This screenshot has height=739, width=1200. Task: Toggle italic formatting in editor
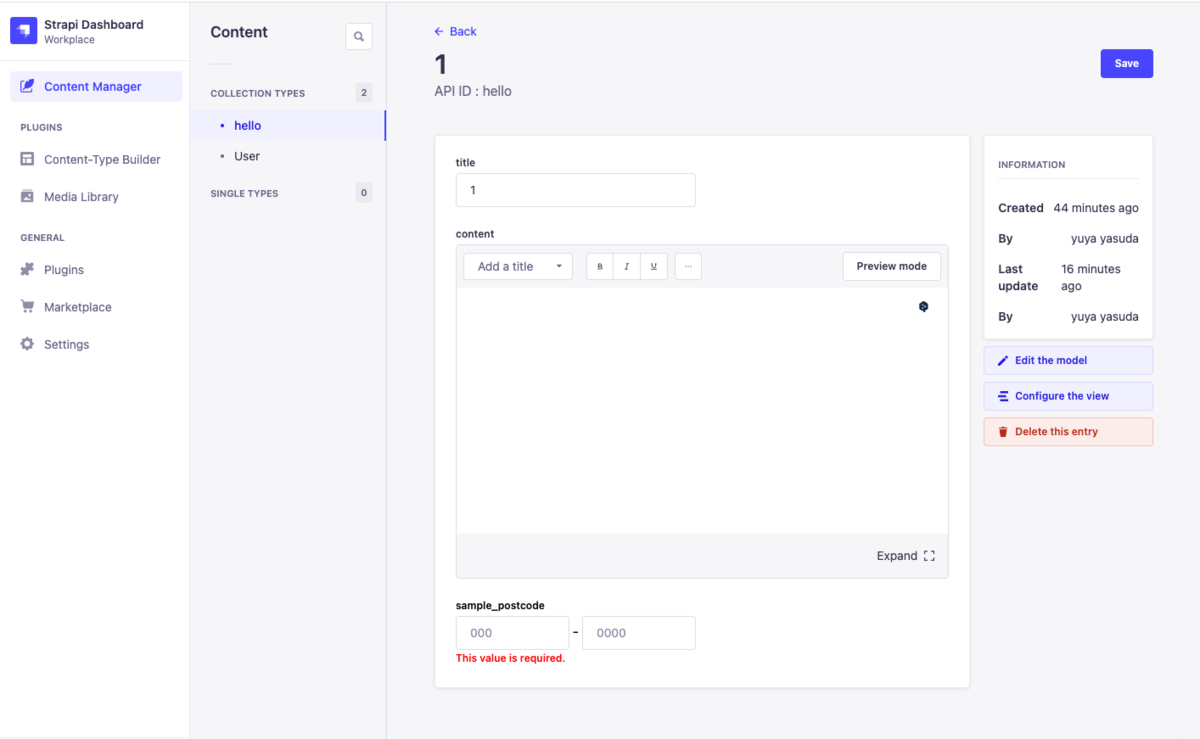pos(627,266)
